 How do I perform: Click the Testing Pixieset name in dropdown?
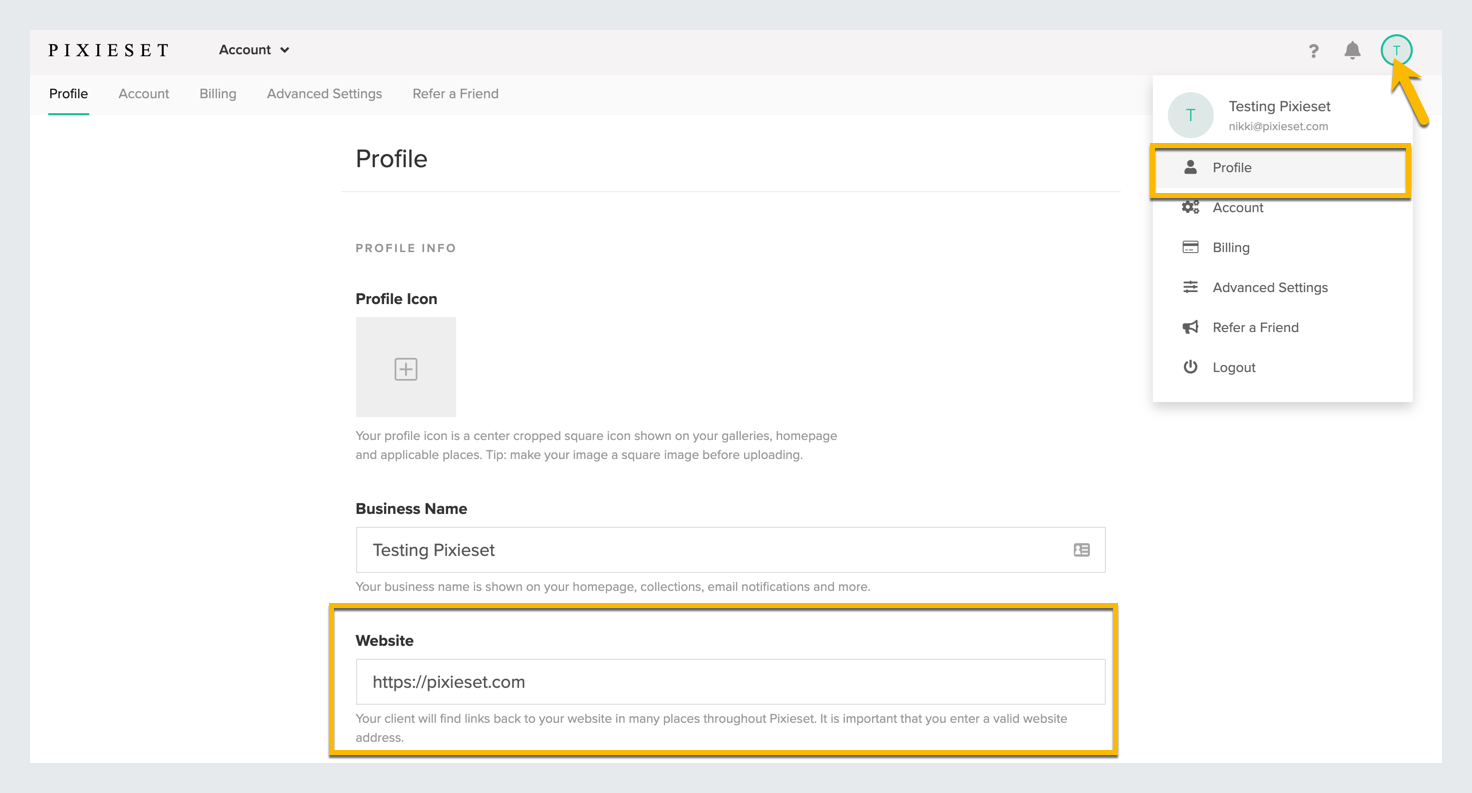coord(1279,106)
